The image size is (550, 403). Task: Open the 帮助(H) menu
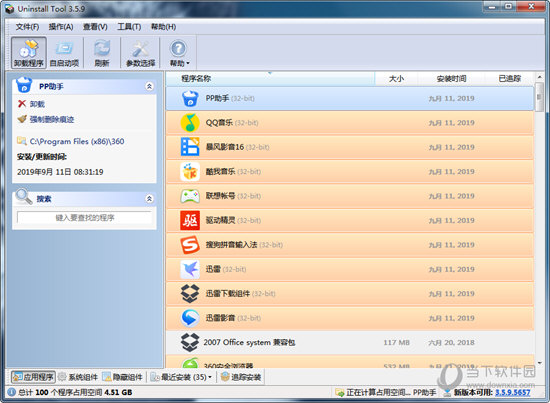(x=163, y=27)
